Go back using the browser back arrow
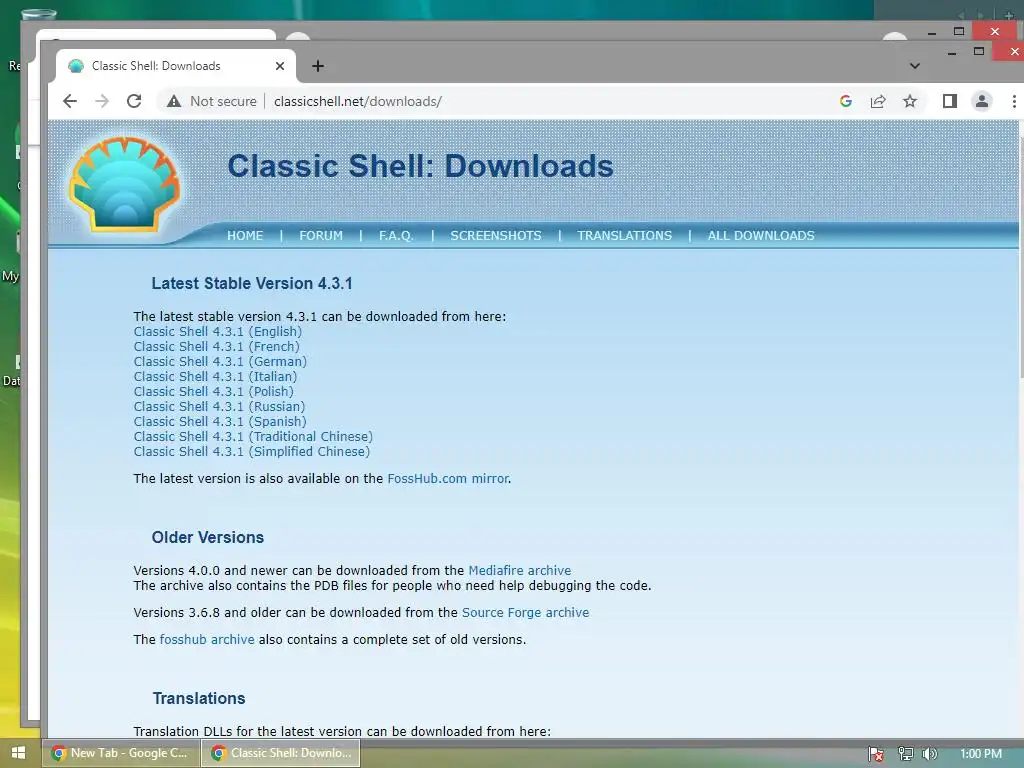Screen dimensions: 1024x768 pyautogui.click(x=70, y=101)
